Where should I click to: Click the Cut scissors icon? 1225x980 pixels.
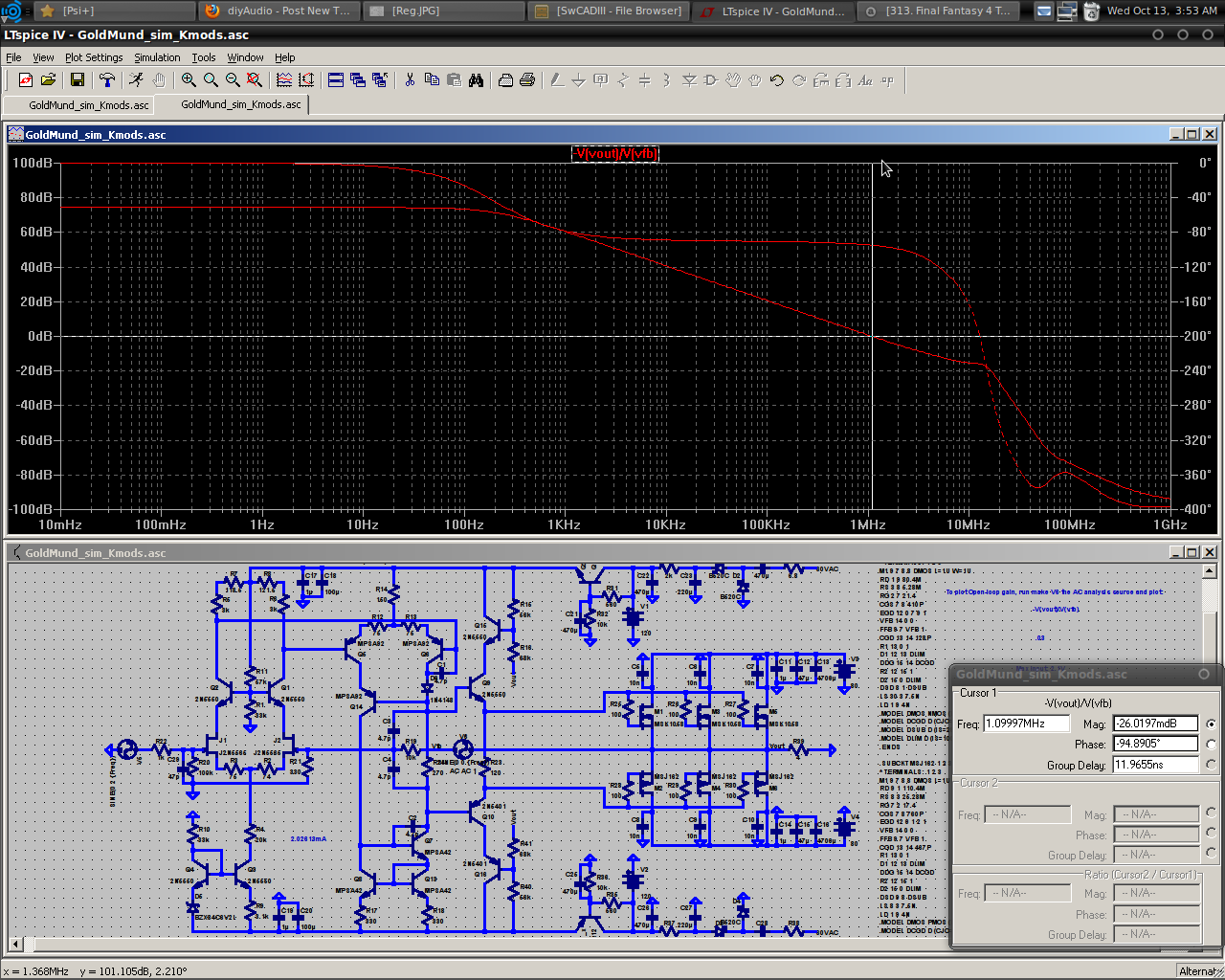(x=410, y=80)
